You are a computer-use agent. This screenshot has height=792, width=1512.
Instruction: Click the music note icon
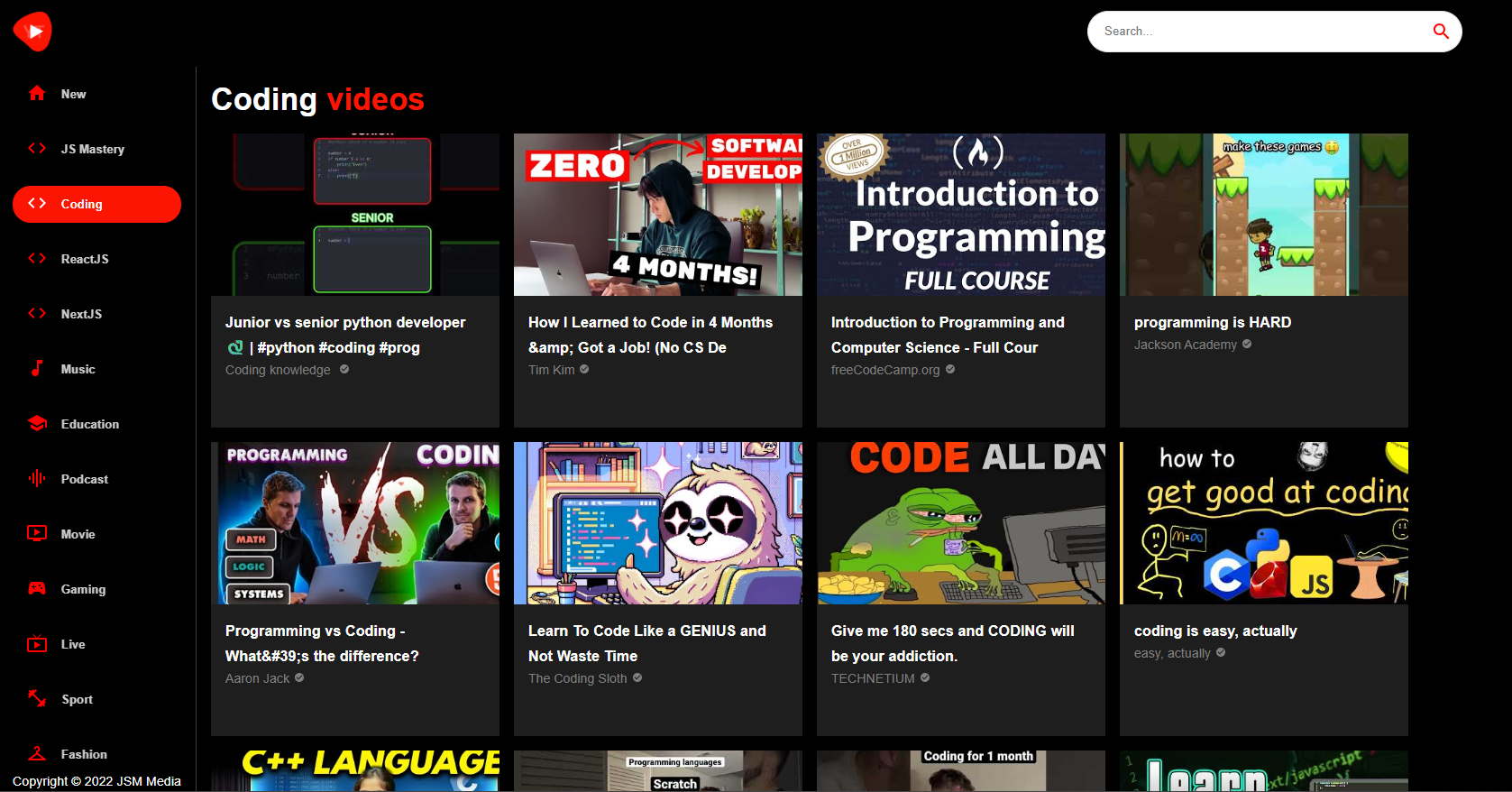tap(37, 369)
